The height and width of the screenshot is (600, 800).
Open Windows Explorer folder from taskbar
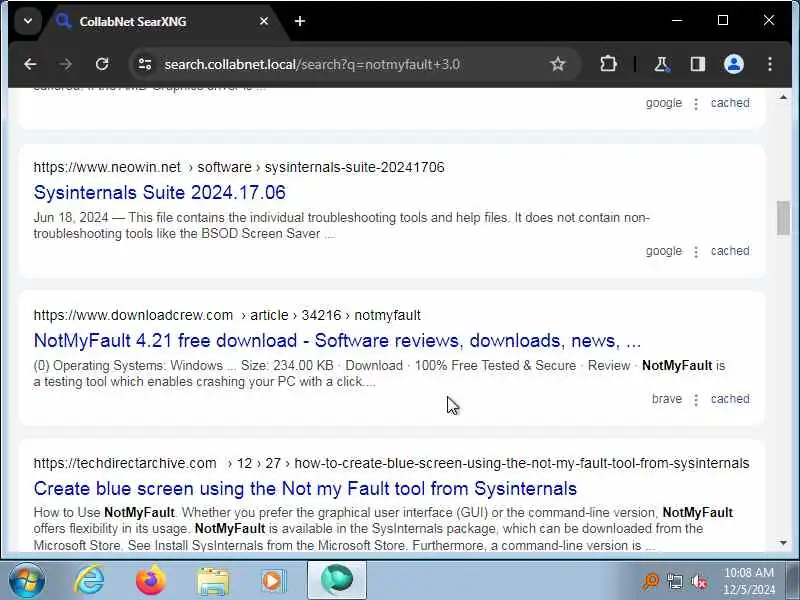coord(213,581)
